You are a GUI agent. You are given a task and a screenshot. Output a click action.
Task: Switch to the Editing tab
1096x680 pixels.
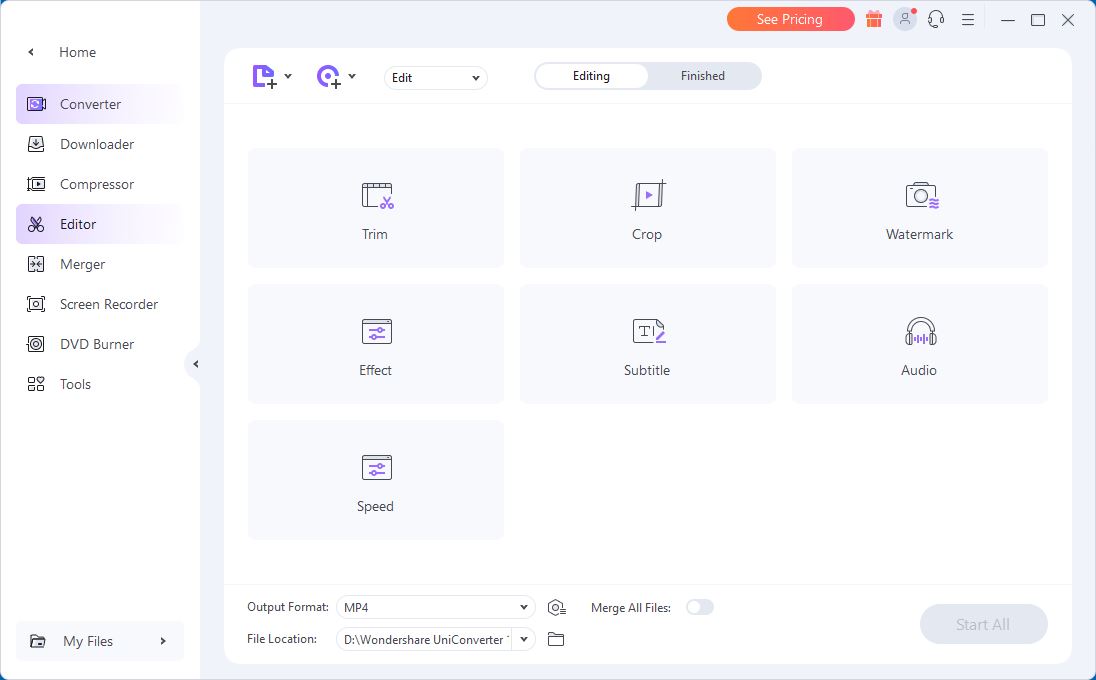591,76
